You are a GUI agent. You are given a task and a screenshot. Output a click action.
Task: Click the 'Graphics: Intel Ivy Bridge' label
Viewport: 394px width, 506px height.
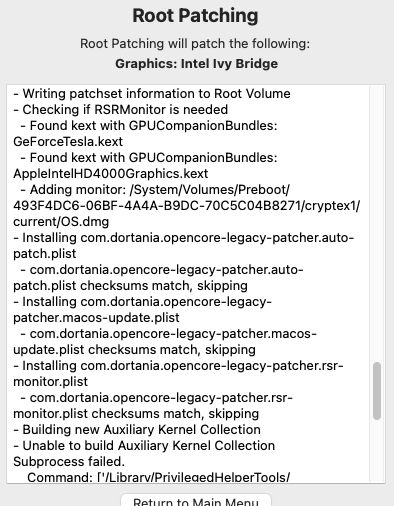[197, 64]
